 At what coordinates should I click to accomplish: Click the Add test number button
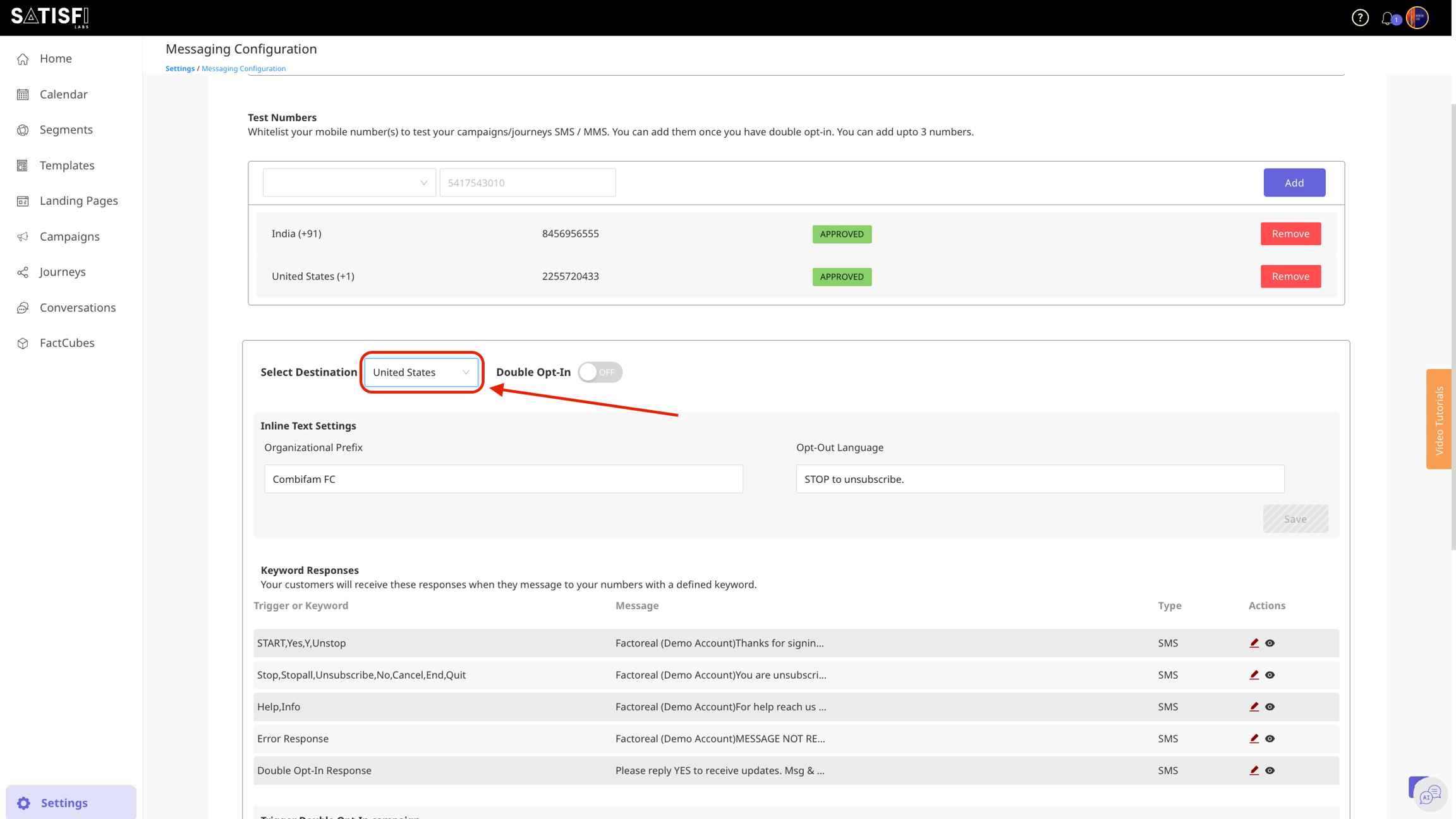click(x=1294, y=183)
